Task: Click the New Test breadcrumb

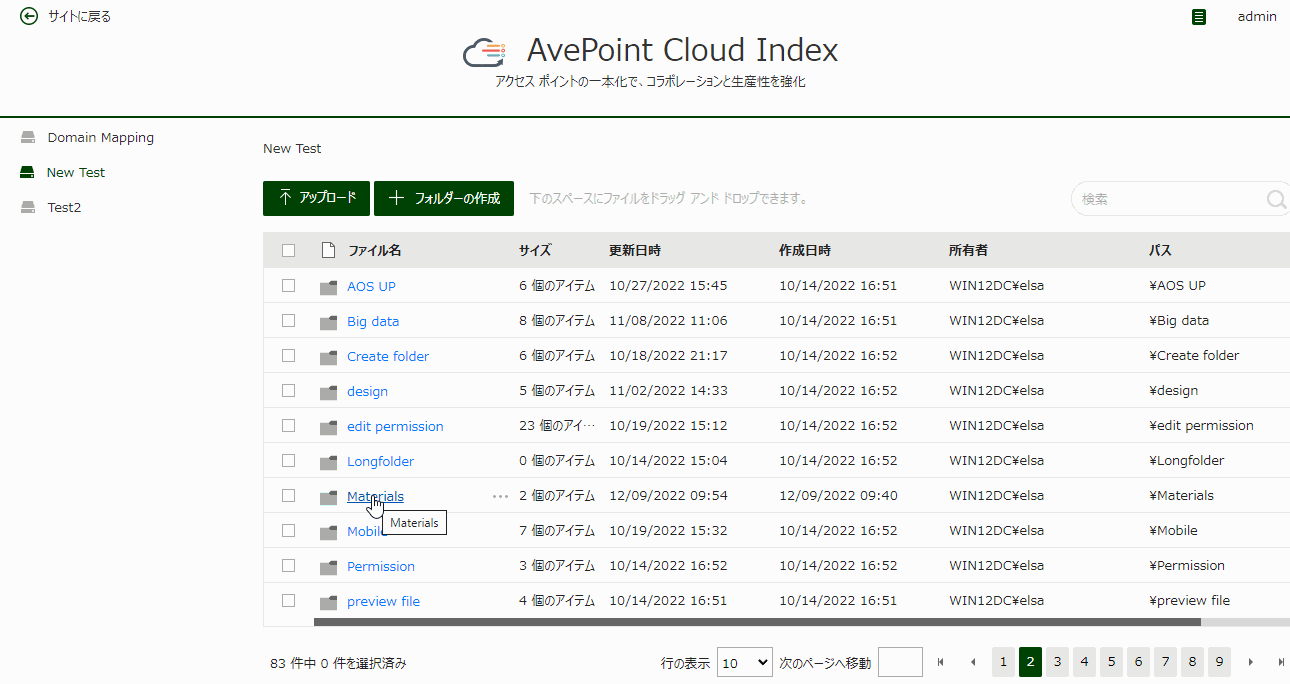Action: (x=292, y=148)
